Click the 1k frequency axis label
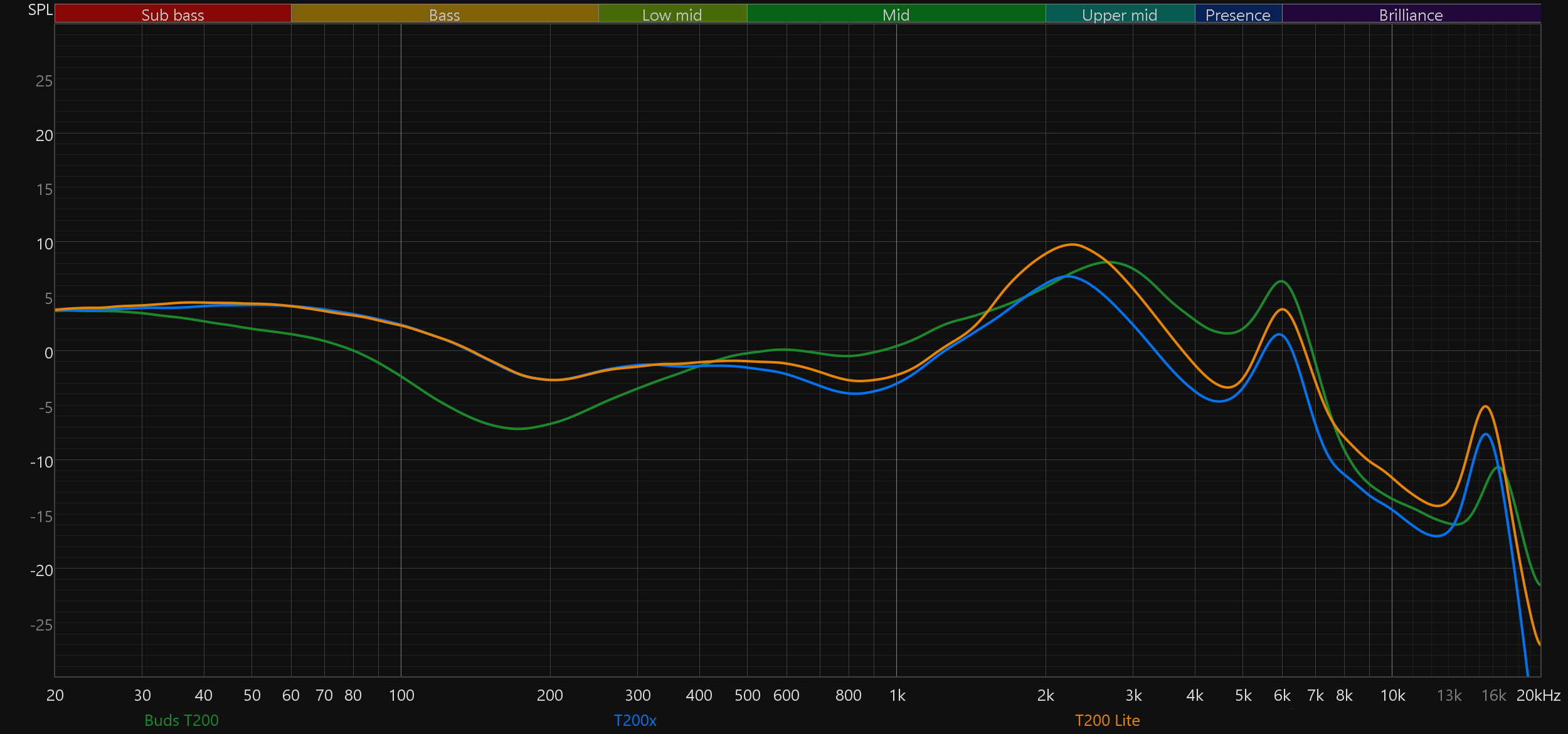This screenshot has height=734, width=1568. 897,695
